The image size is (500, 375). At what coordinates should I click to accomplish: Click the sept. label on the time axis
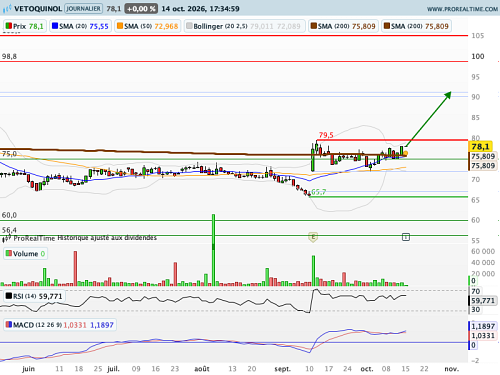[282, 369]
